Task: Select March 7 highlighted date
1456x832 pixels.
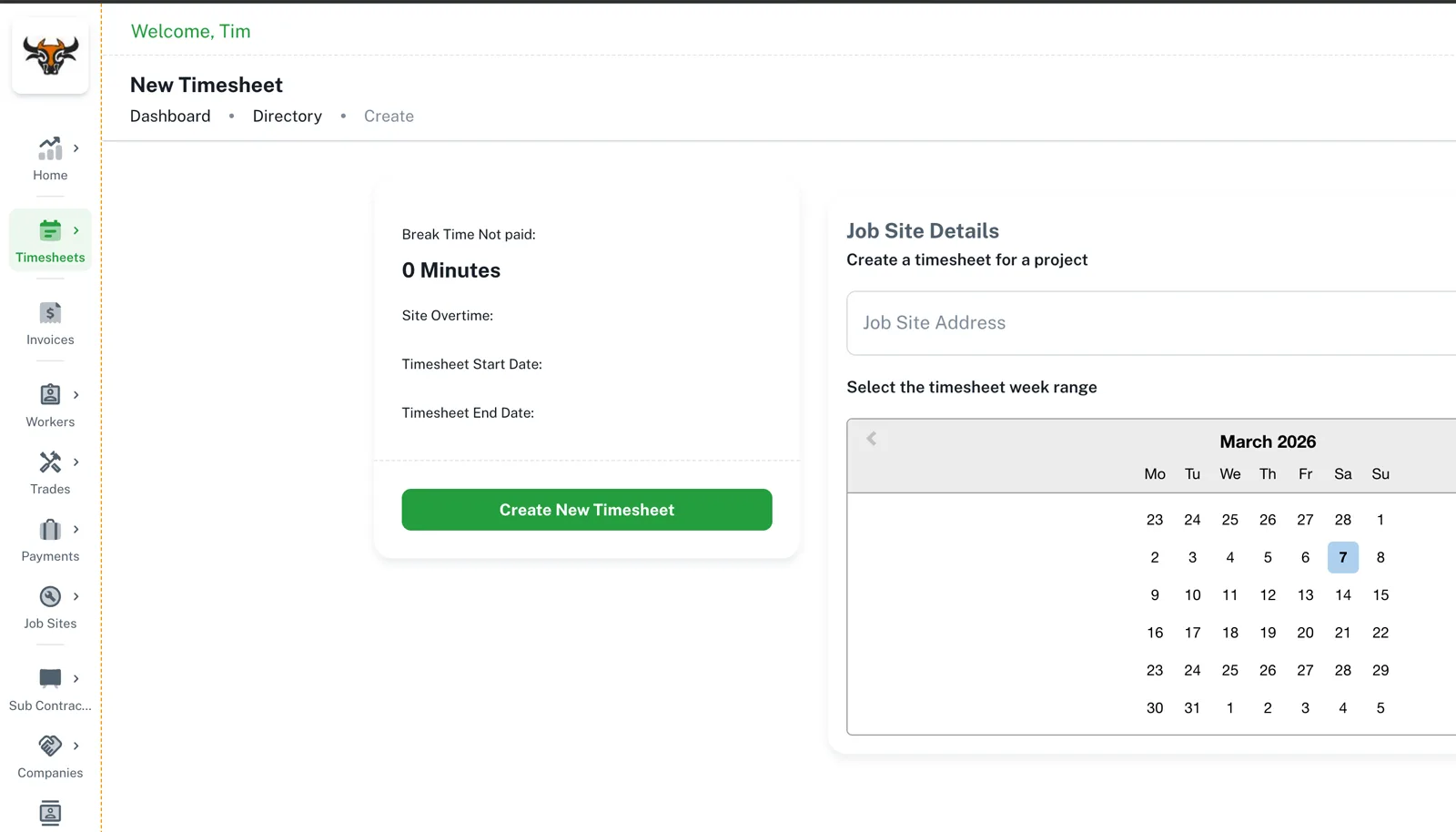Action: (1342, 558)
